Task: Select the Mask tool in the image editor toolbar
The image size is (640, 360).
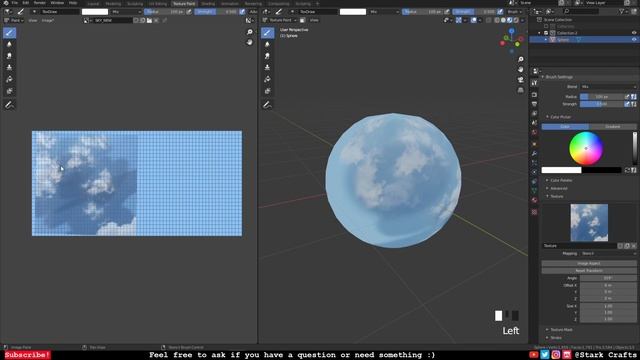Action: pos(9,91)
